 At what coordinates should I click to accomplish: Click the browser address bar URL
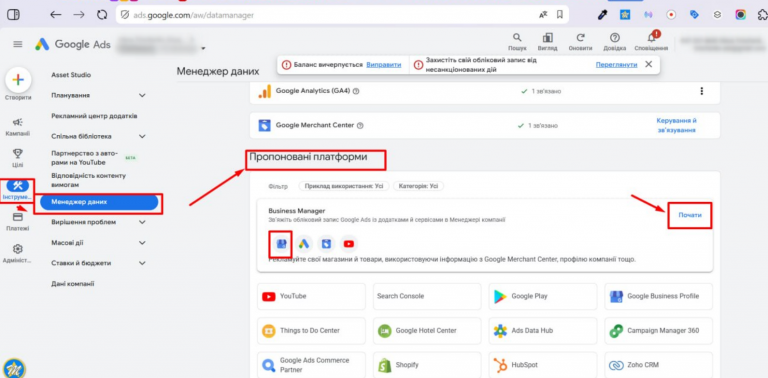[194, 15]
